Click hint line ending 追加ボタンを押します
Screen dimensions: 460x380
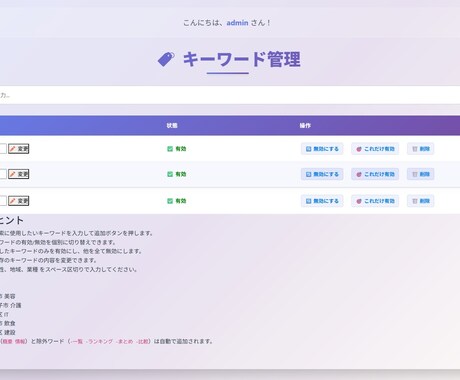tap(76, 233)
